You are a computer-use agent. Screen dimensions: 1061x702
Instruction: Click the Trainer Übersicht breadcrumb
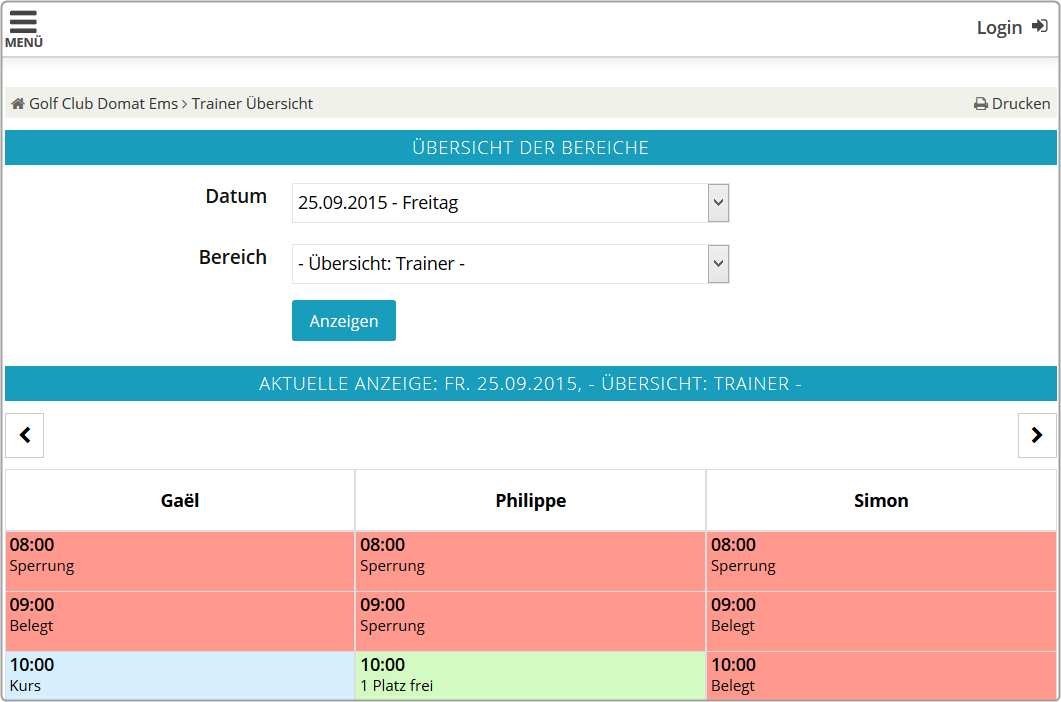[252, 104]
